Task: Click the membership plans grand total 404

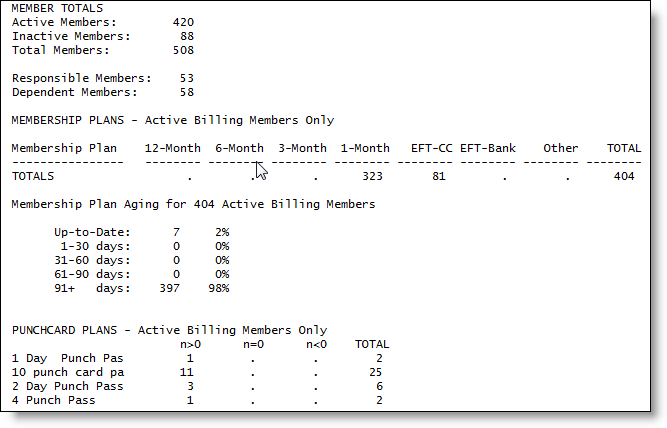Action: pyautogui.click(x=624, y=176)
